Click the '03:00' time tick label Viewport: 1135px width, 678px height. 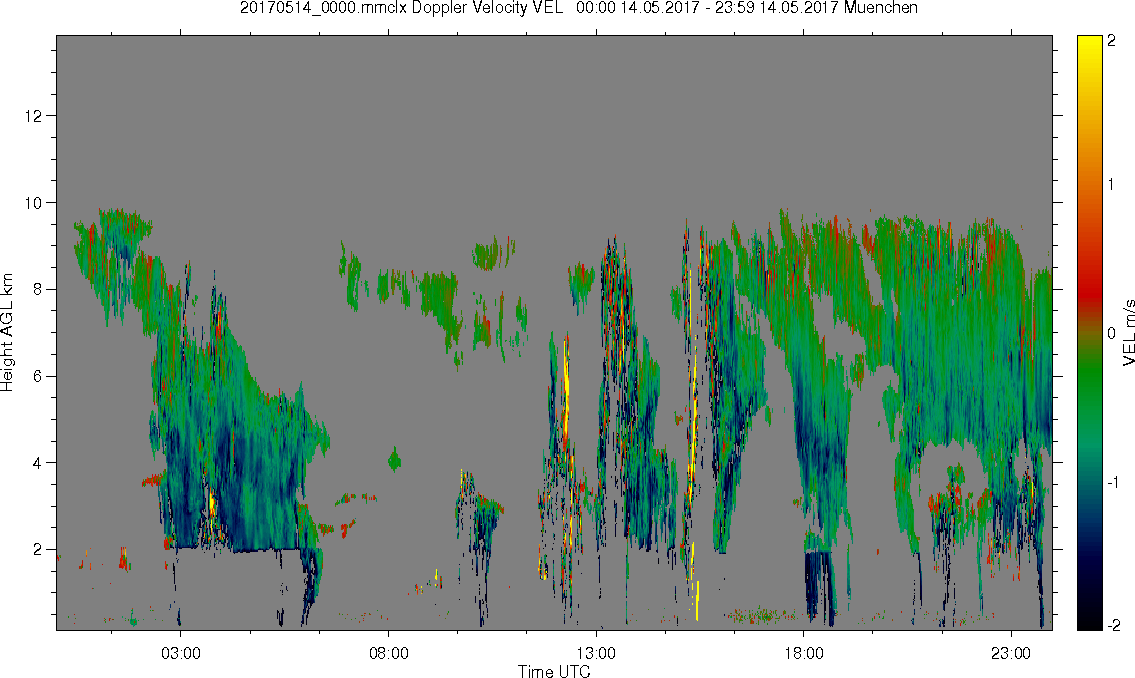pyautogui.click(x=180, y=653)
